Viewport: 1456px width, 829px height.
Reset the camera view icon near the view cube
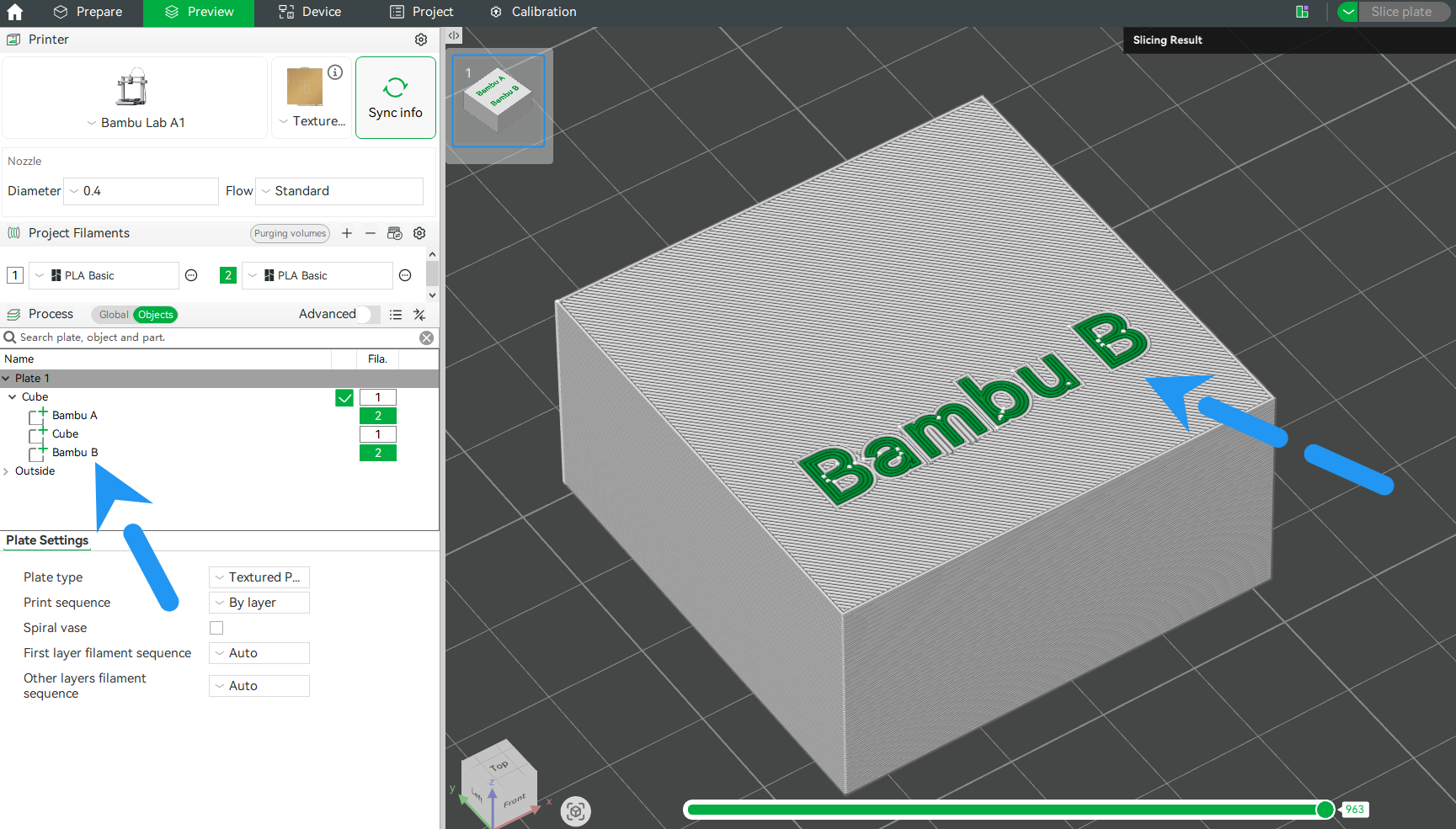pyautogui.click(x=576, y=811)
